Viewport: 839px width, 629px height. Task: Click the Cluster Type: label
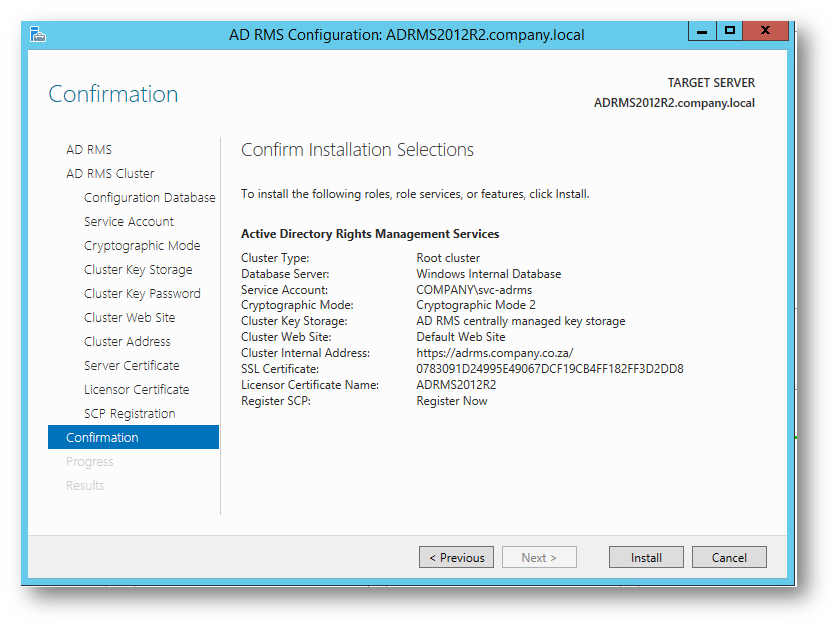(275, 258)
